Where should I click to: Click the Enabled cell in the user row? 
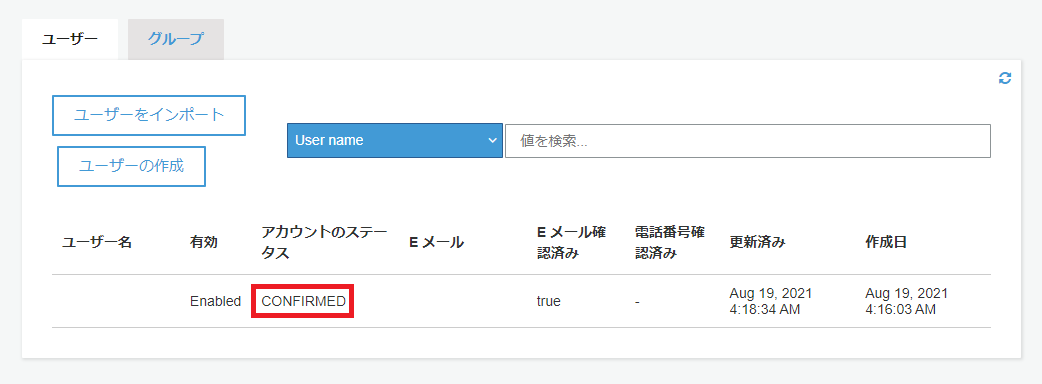tap(215, 301)
